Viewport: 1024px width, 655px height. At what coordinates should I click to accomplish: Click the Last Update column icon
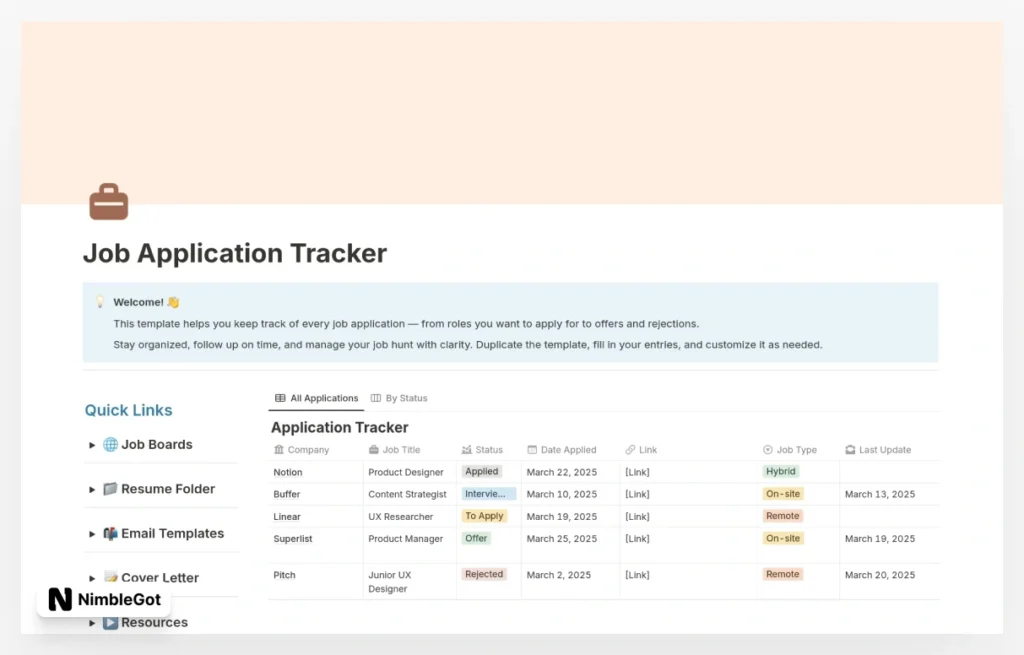pyautogui.click(x=850, y=449)
